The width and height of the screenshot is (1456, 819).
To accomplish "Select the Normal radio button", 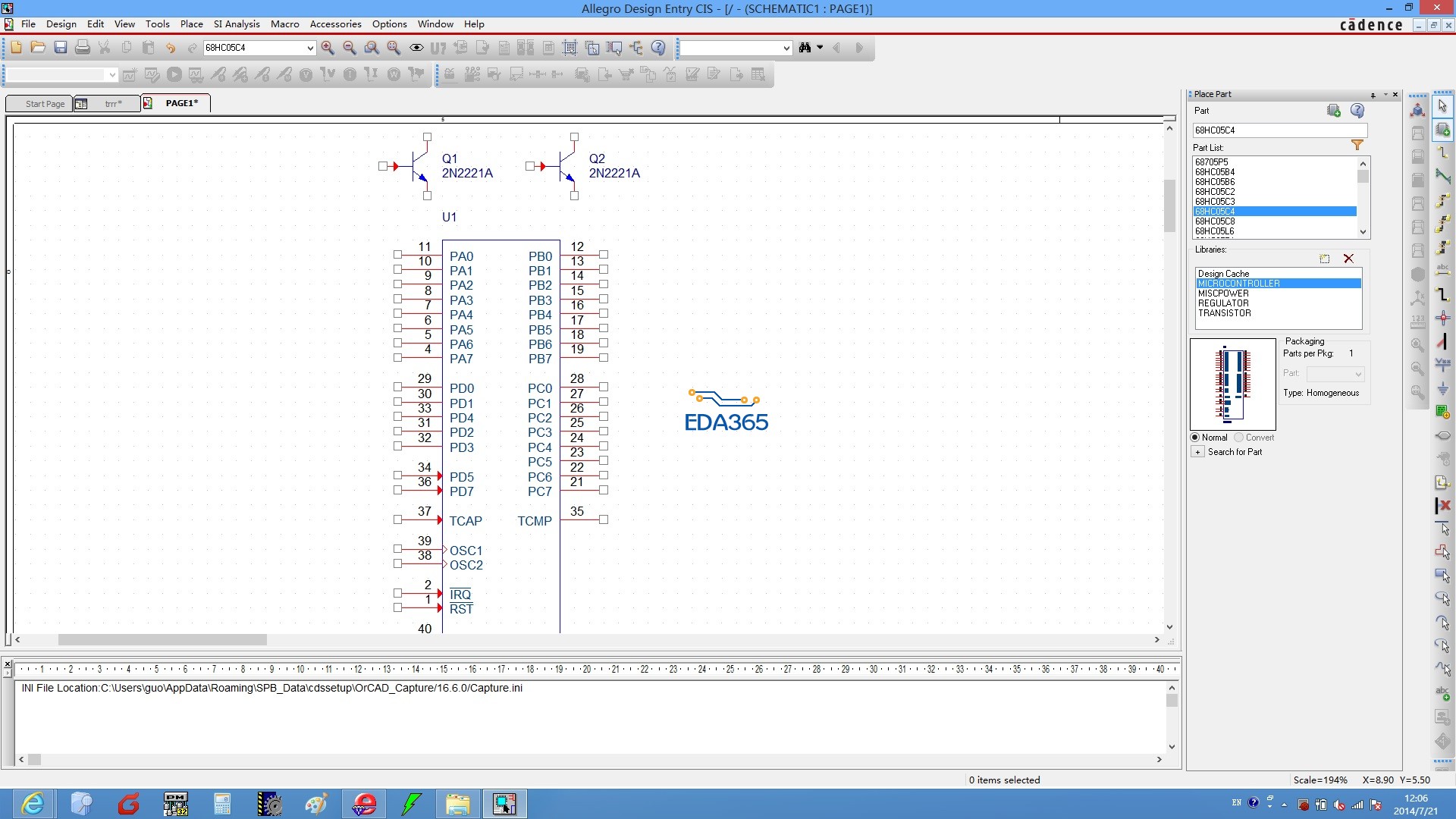I will [x=1195, y=438].
